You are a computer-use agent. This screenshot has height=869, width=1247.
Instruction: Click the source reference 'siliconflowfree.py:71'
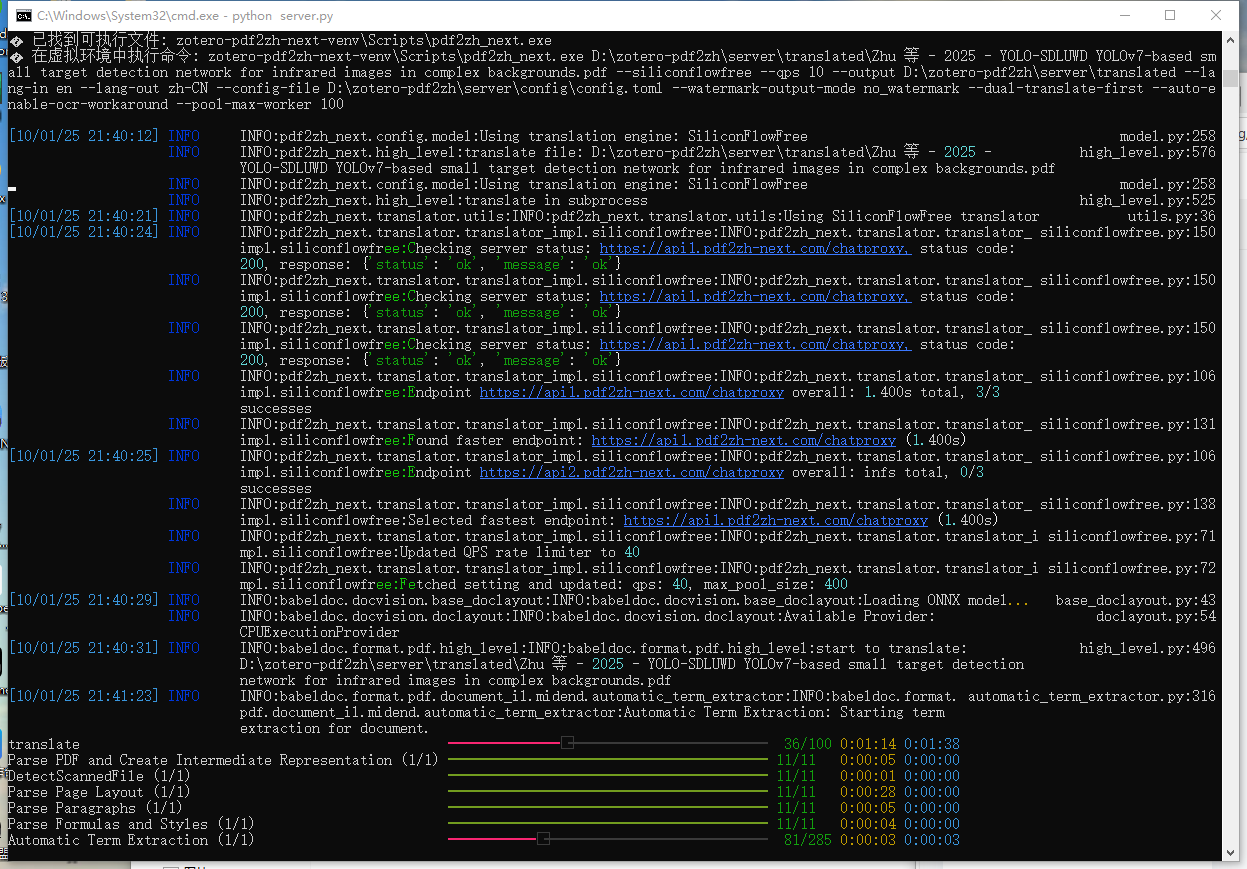[x=1132, y=536]
